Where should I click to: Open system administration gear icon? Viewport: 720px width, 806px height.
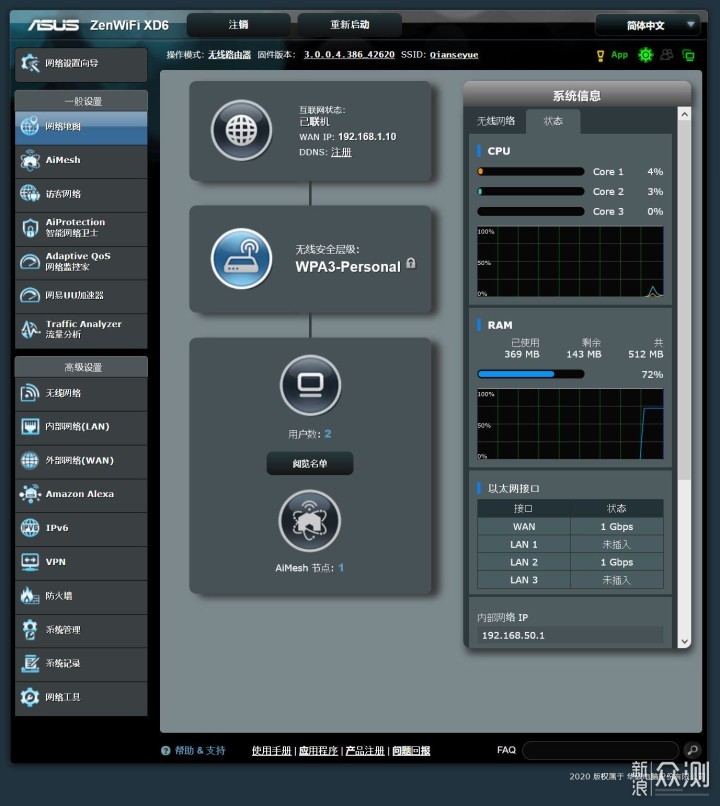pos(30,630)
